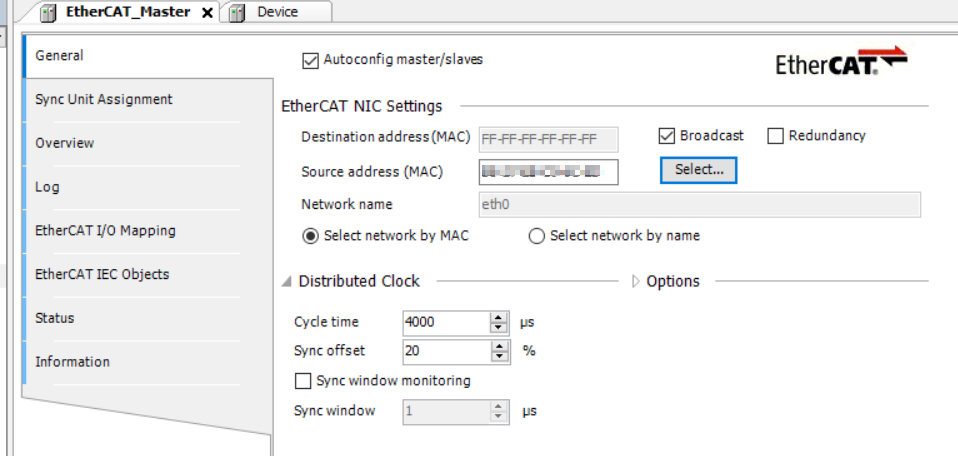Click the Sync offset label
958x456 pixels.
[x=329, y=351]
